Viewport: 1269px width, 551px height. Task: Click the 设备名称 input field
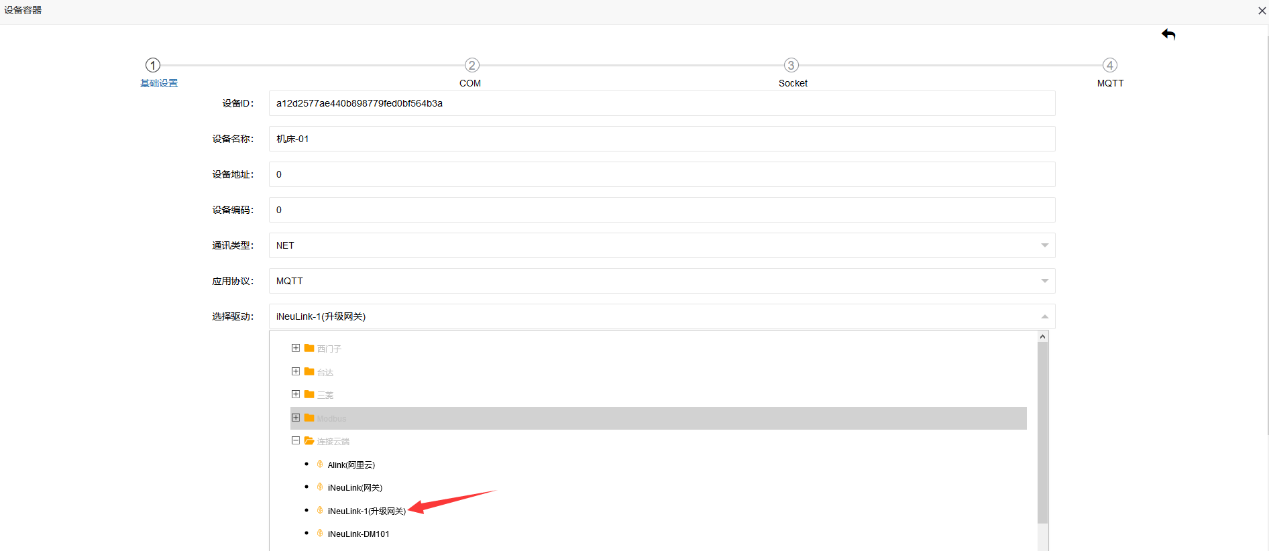pos(661,139)
